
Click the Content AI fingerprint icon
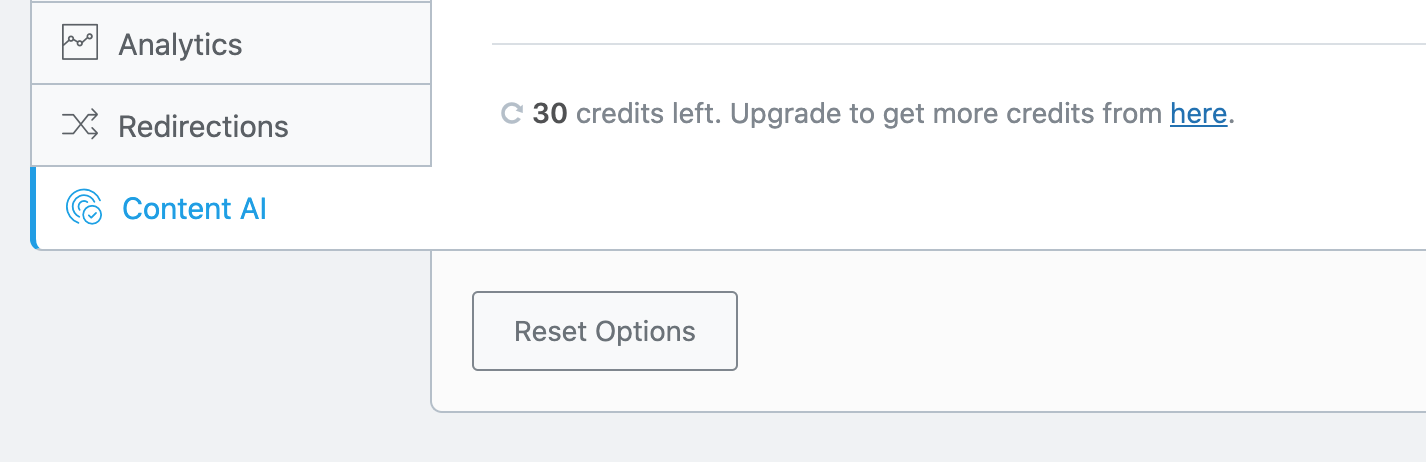[x=83, y=208]
